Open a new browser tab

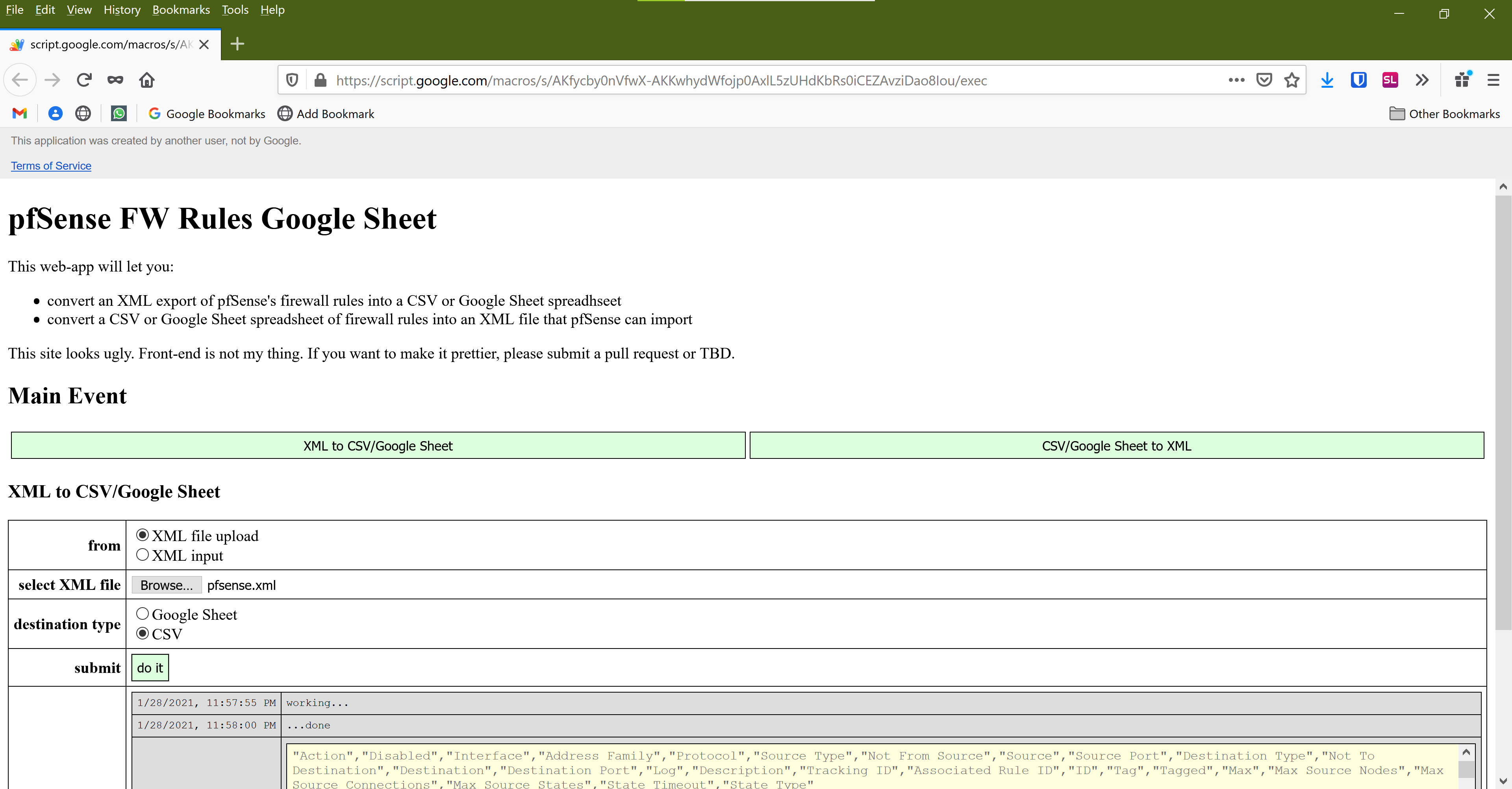pyautogui.click(x=237, y=44)
